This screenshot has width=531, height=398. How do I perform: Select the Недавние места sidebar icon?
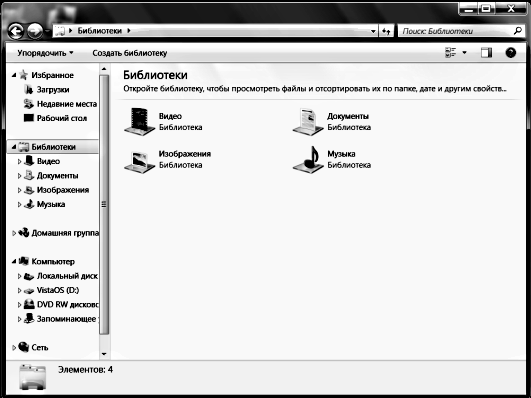pos(29,104)
